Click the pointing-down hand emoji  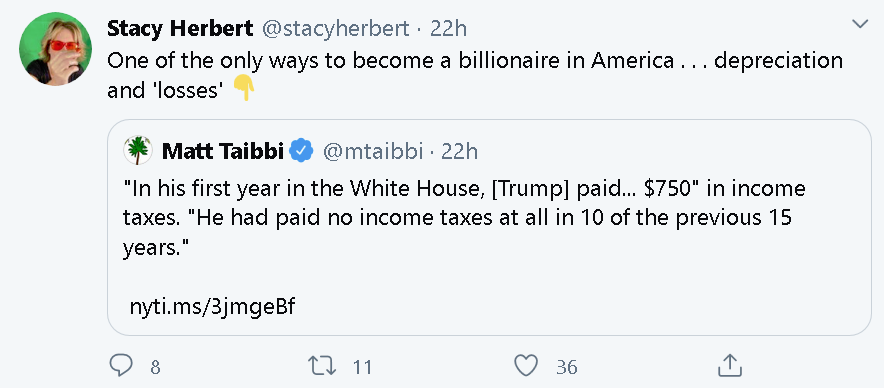coord(244,89)
